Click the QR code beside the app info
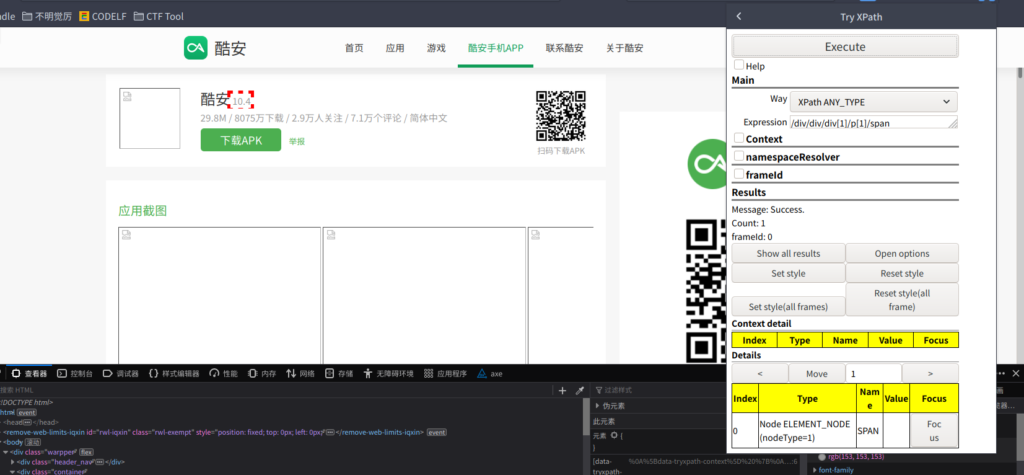This screenshot has width=1024, height=475. click(561, 116)
